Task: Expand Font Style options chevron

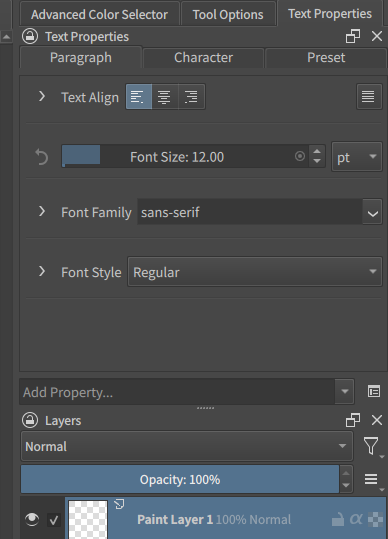Action: point(42,271)
